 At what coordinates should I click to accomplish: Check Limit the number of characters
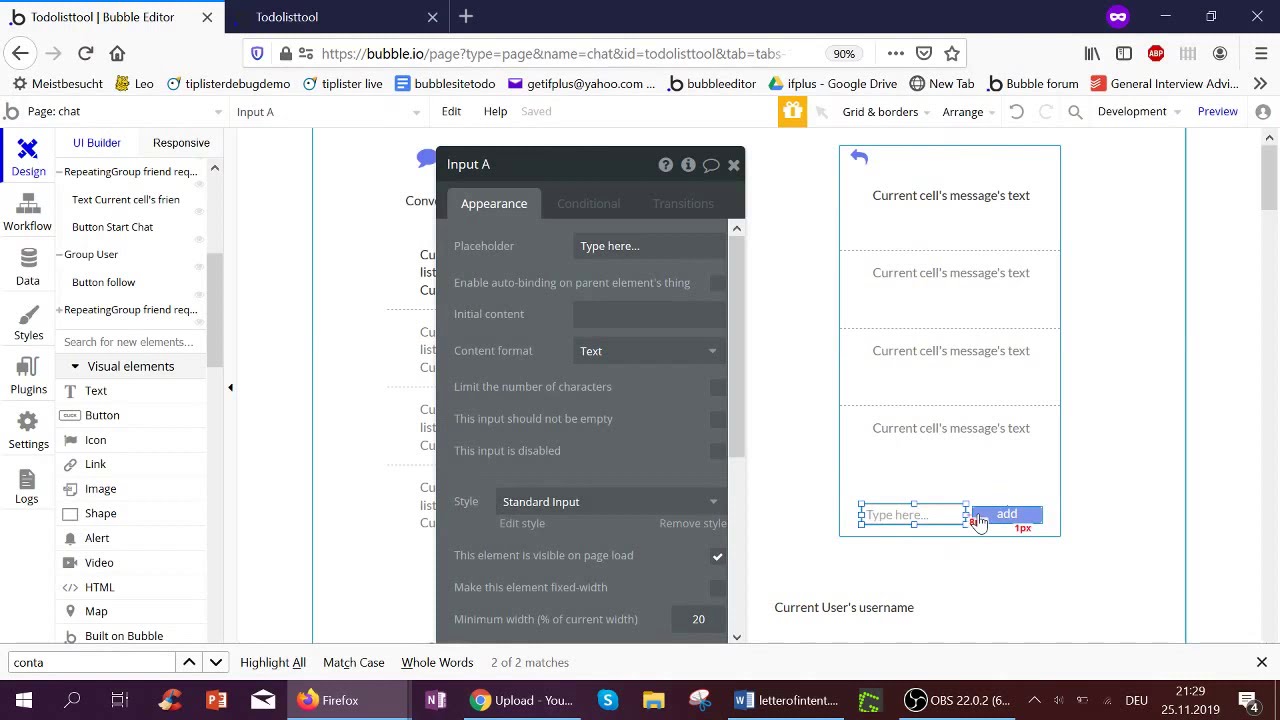[x=717, y=387]
